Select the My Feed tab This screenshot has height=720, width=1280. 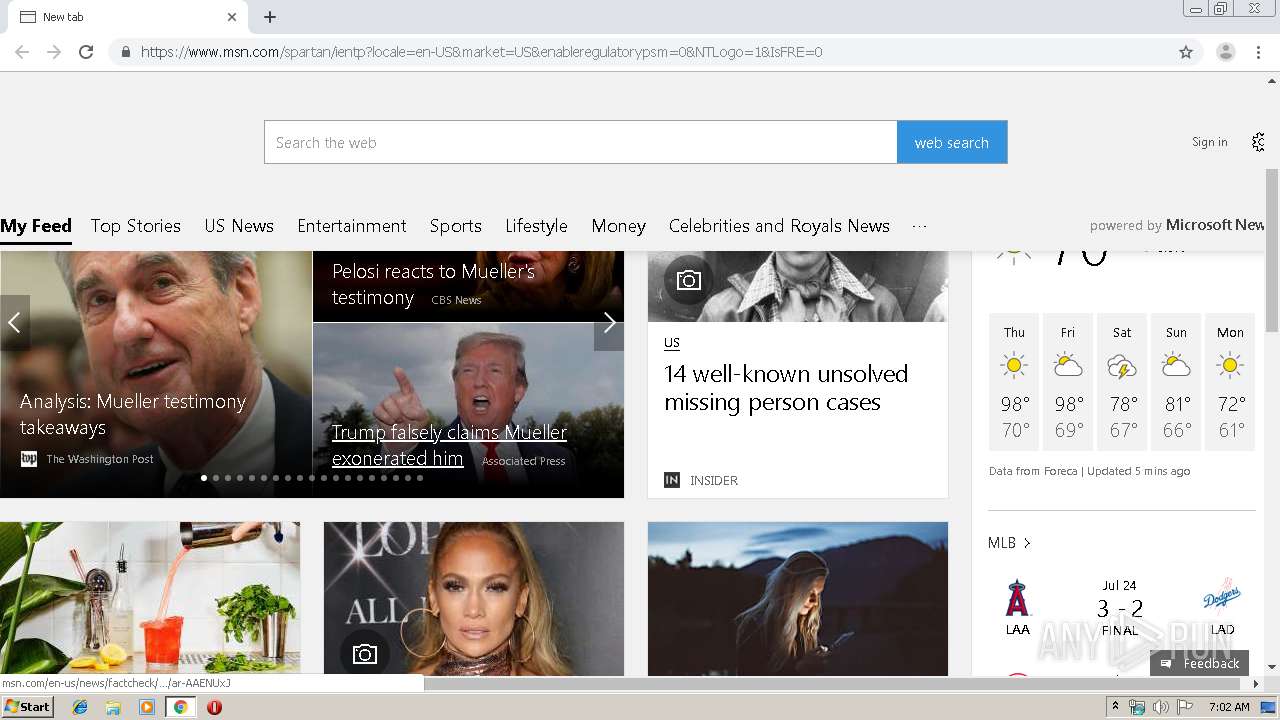point(36,226)
